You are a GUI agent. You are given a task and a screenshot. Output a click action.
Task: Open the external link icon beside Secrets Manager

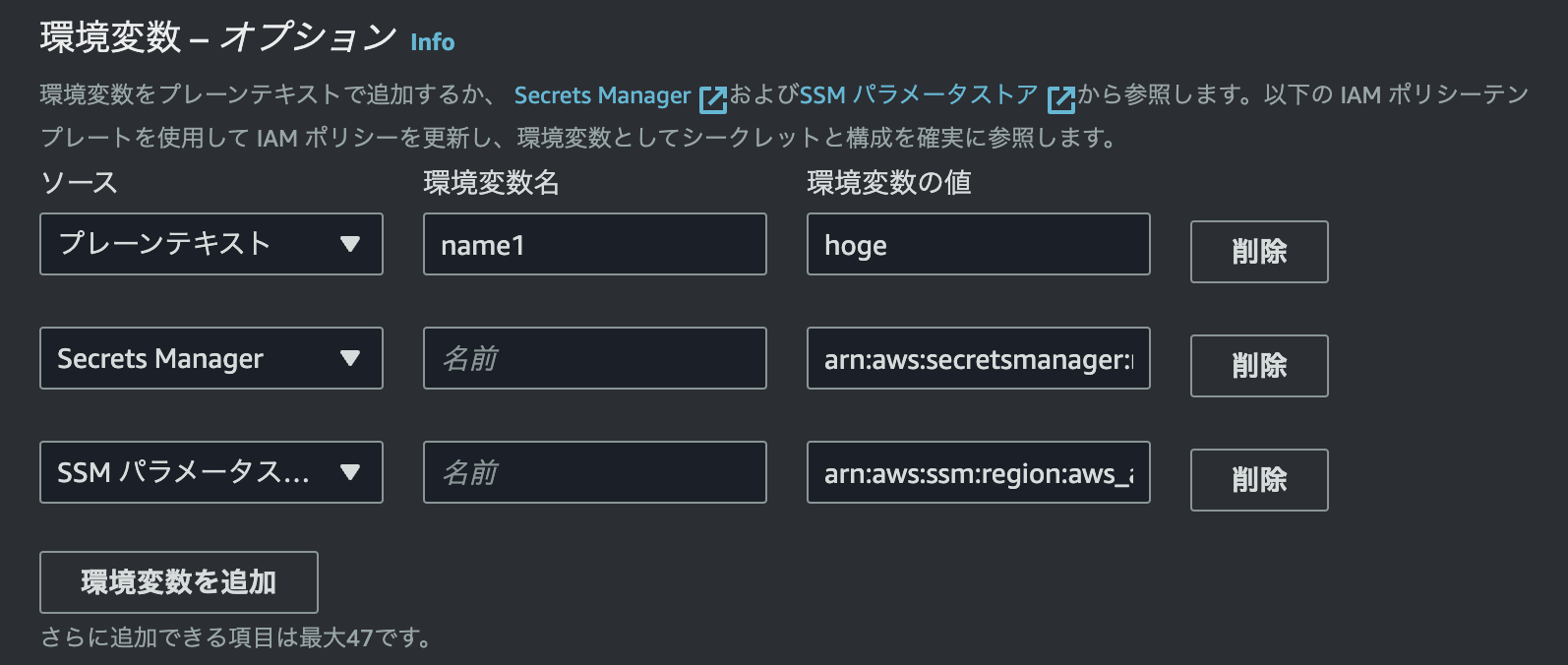coord(713,98)
